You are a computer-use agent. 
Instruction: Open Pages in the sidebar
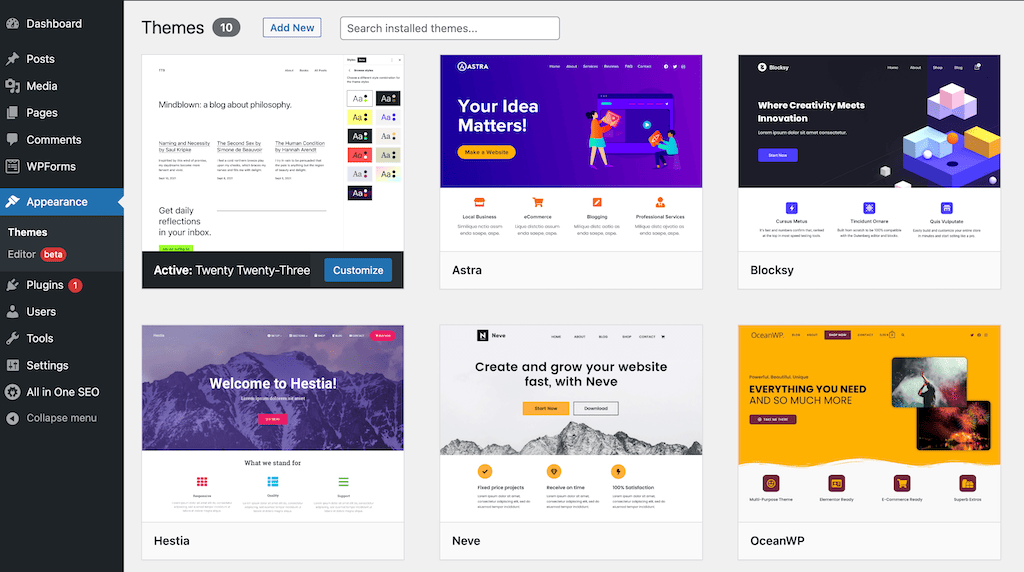click(42, 112)
